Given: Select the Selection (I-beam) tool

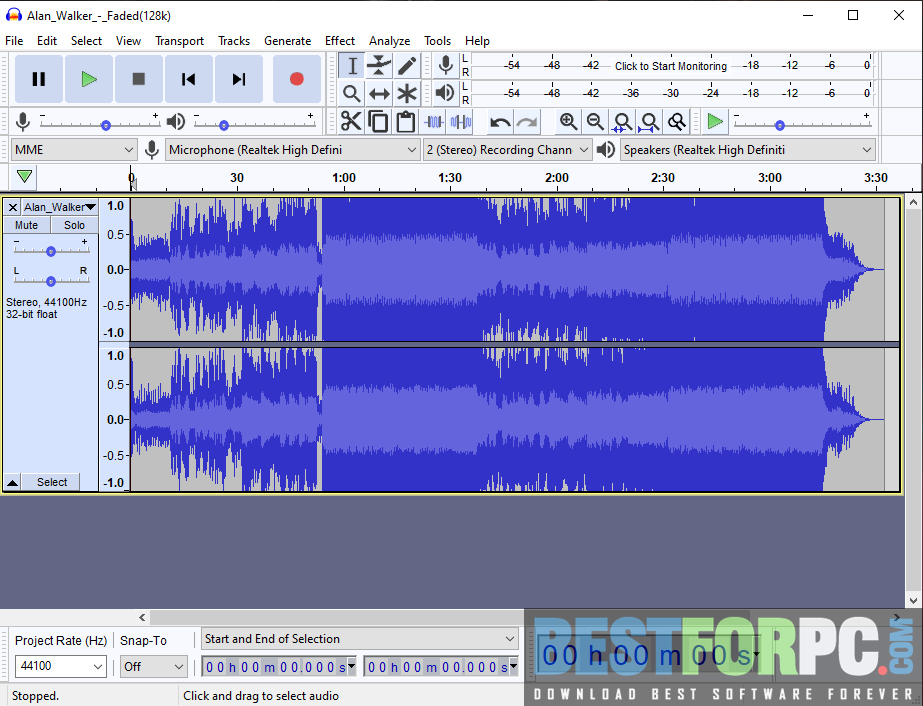Looking at the screenshot, I should [352, 65].
